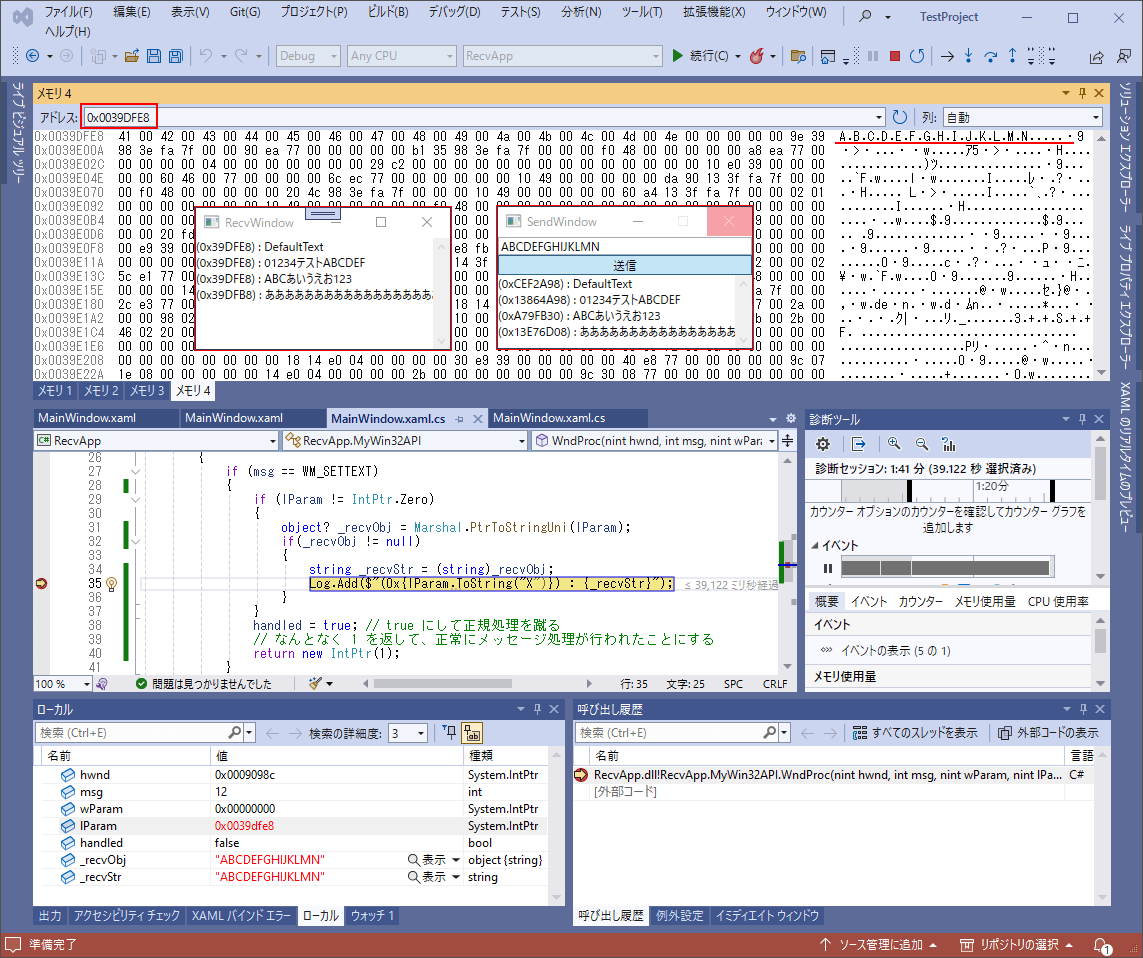Click 表示 next to _recvStr value
Image resolution: width=1143 pixels, height=958 pixels.
point(432,877)
